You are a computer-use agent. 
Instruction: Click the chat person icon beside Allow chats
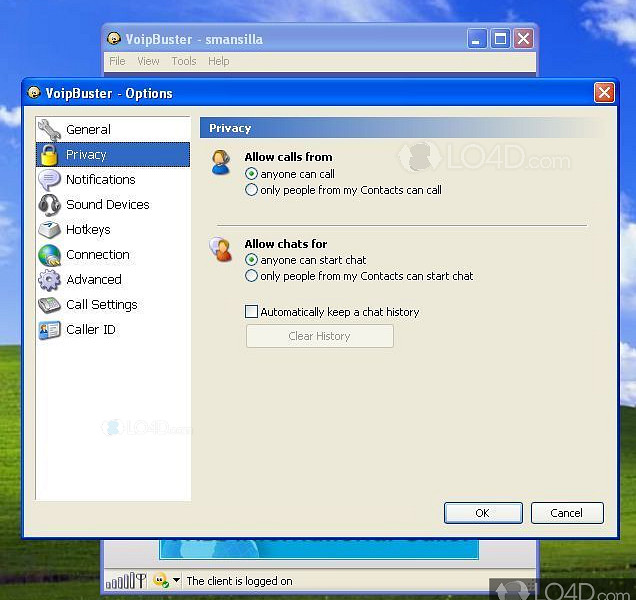pos(221,249)
